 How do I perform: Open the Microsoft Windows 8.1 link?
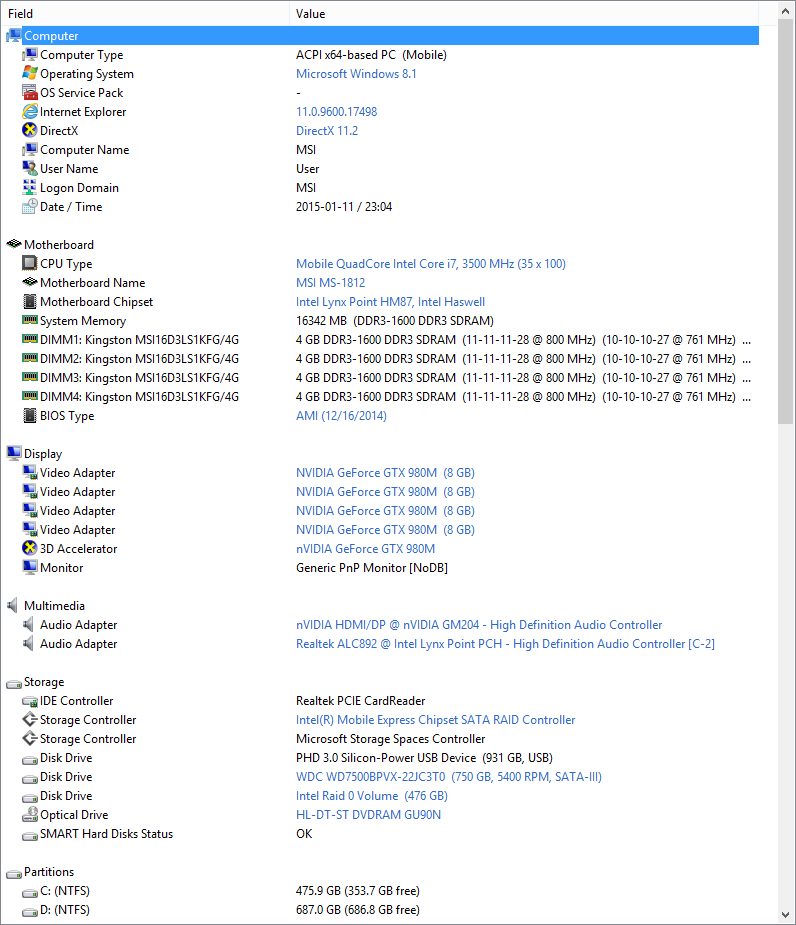(356, 74)
